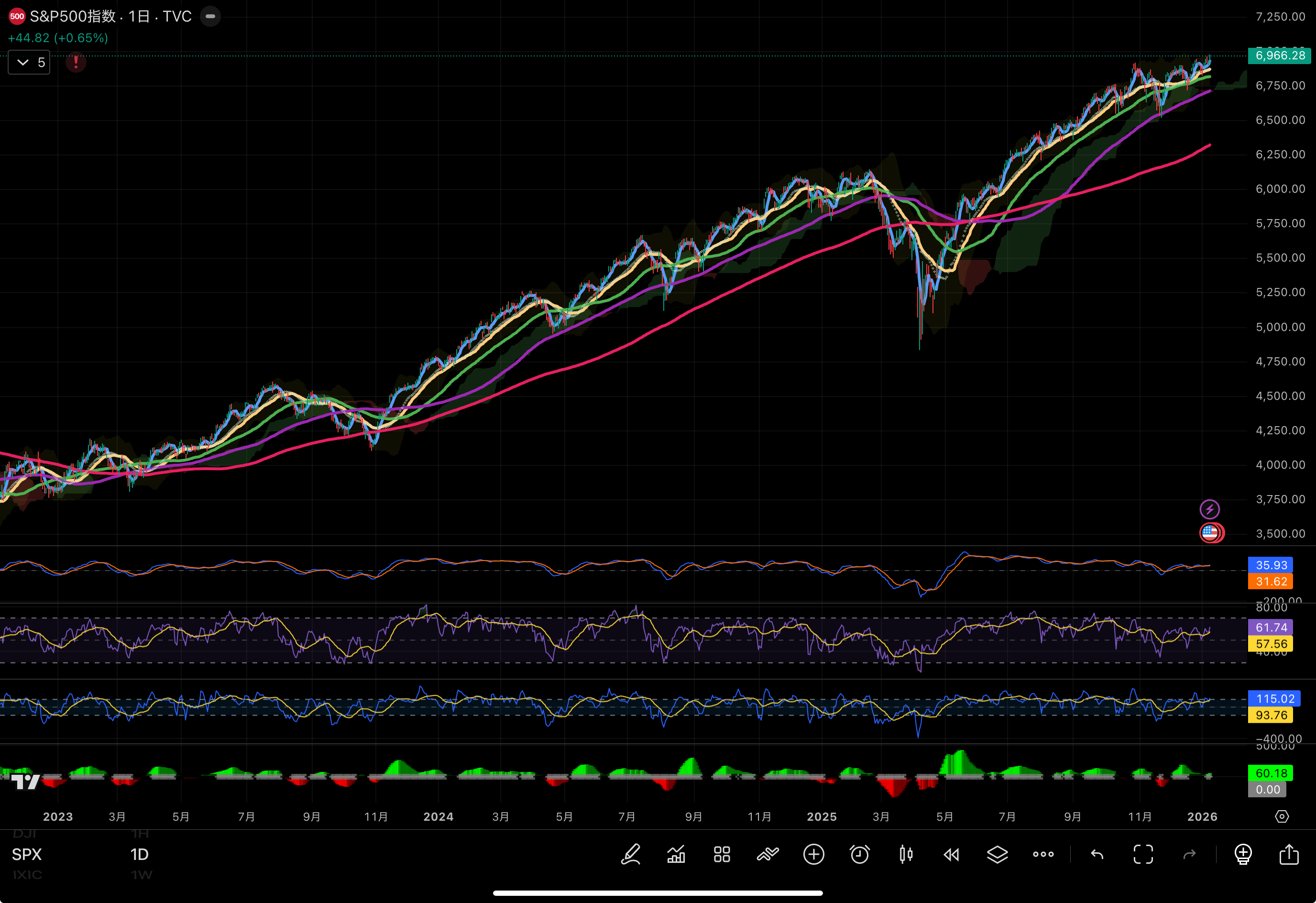Image resolution: width=1316 pixels, height=903 pixels.
Task: Open the layout grid icon
Action: coord(722,854)
